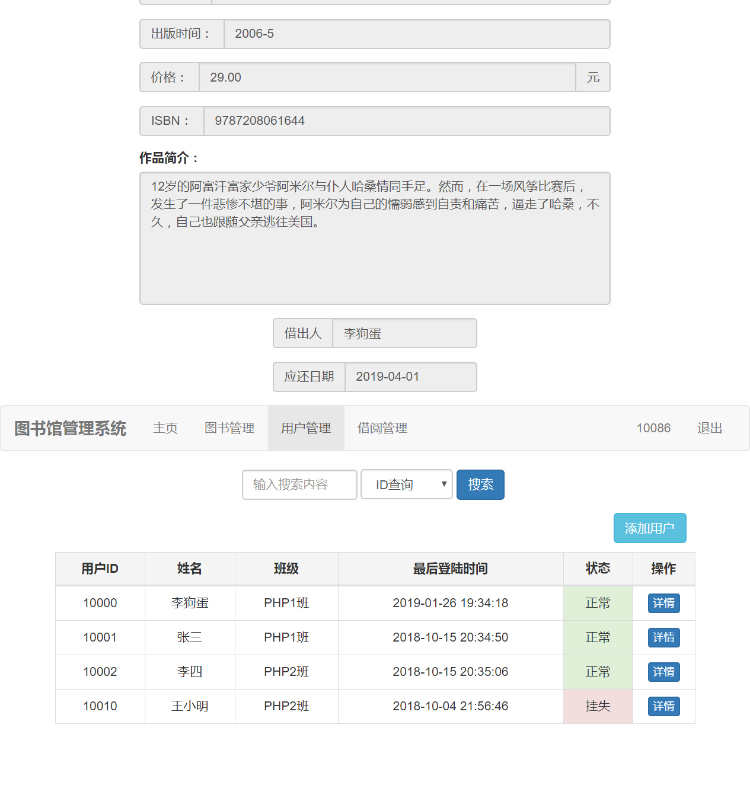Click the 元 currency suffix label

point(593,78)
